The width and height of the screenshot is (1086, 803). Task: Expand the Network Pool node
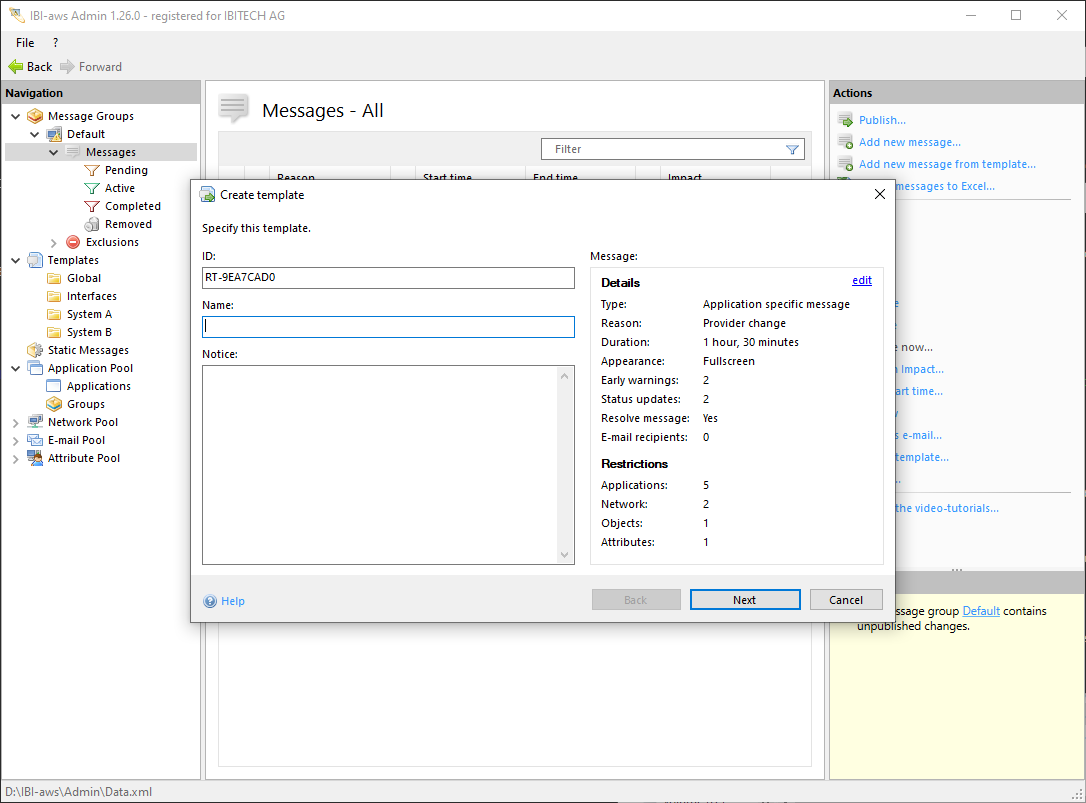15,422
